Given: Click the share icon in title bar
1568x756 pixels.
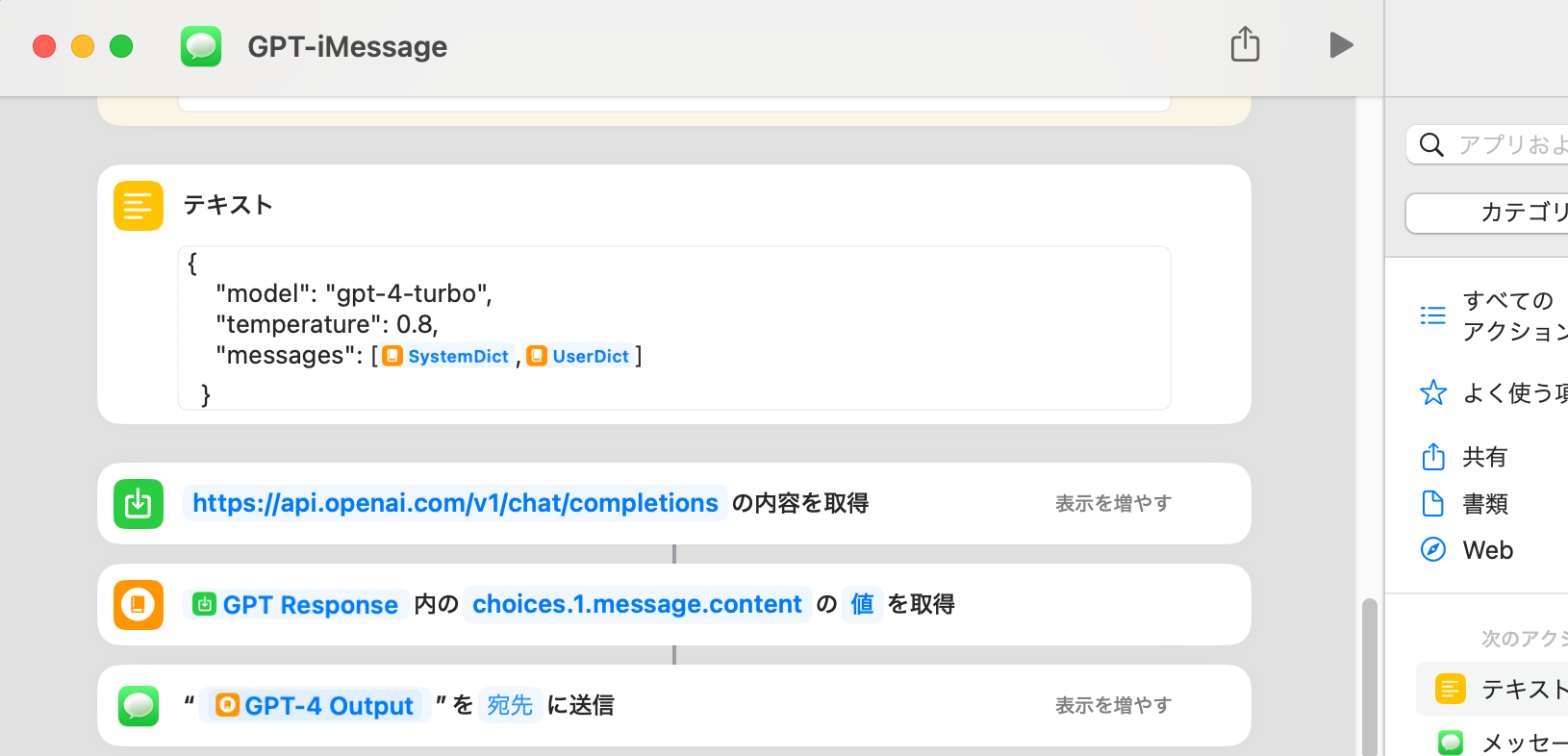Looking at the screenshot, I should tap(1245, 44).
